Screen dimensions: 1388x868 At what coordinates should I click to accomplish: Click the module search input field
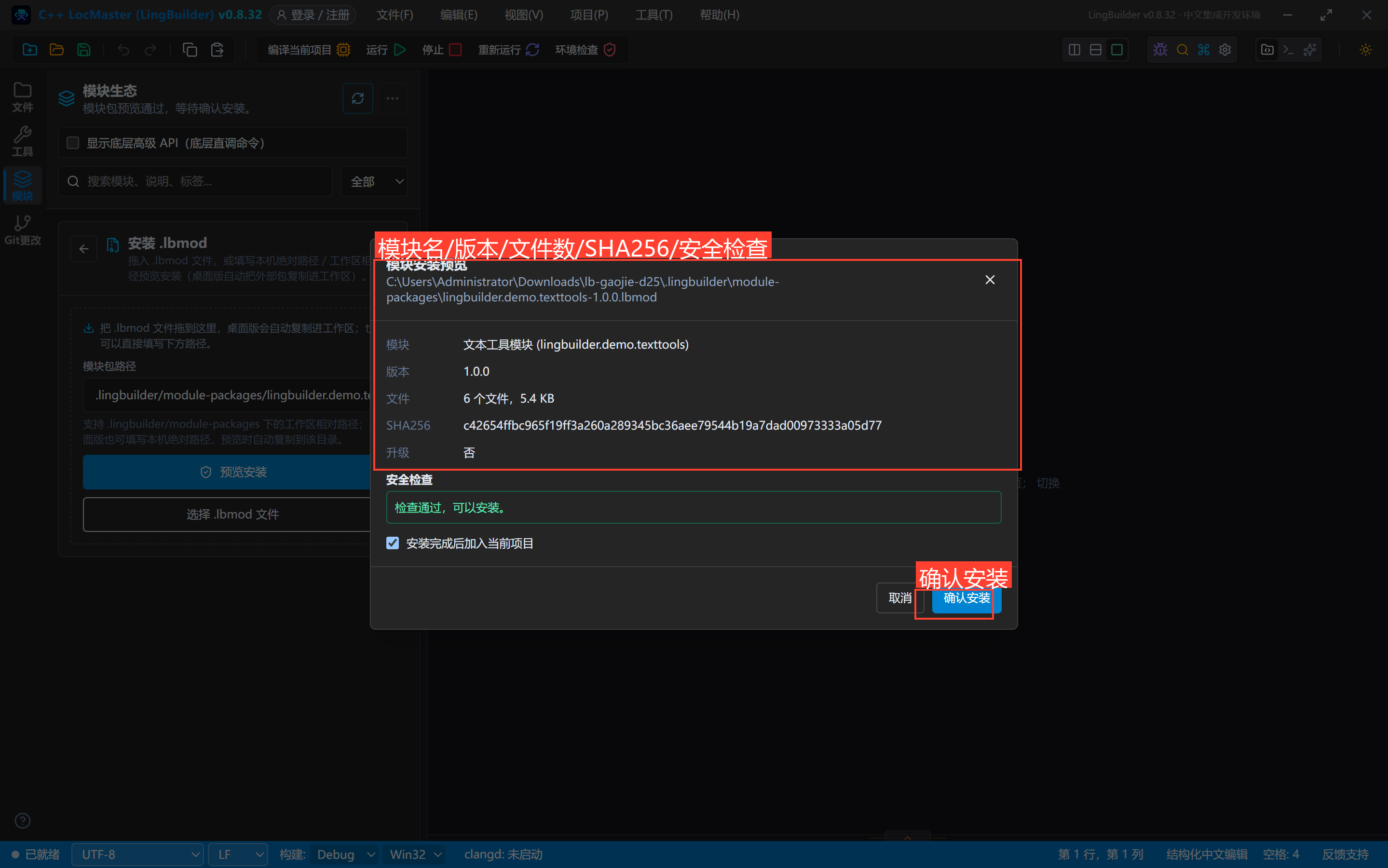coord(195,181)
